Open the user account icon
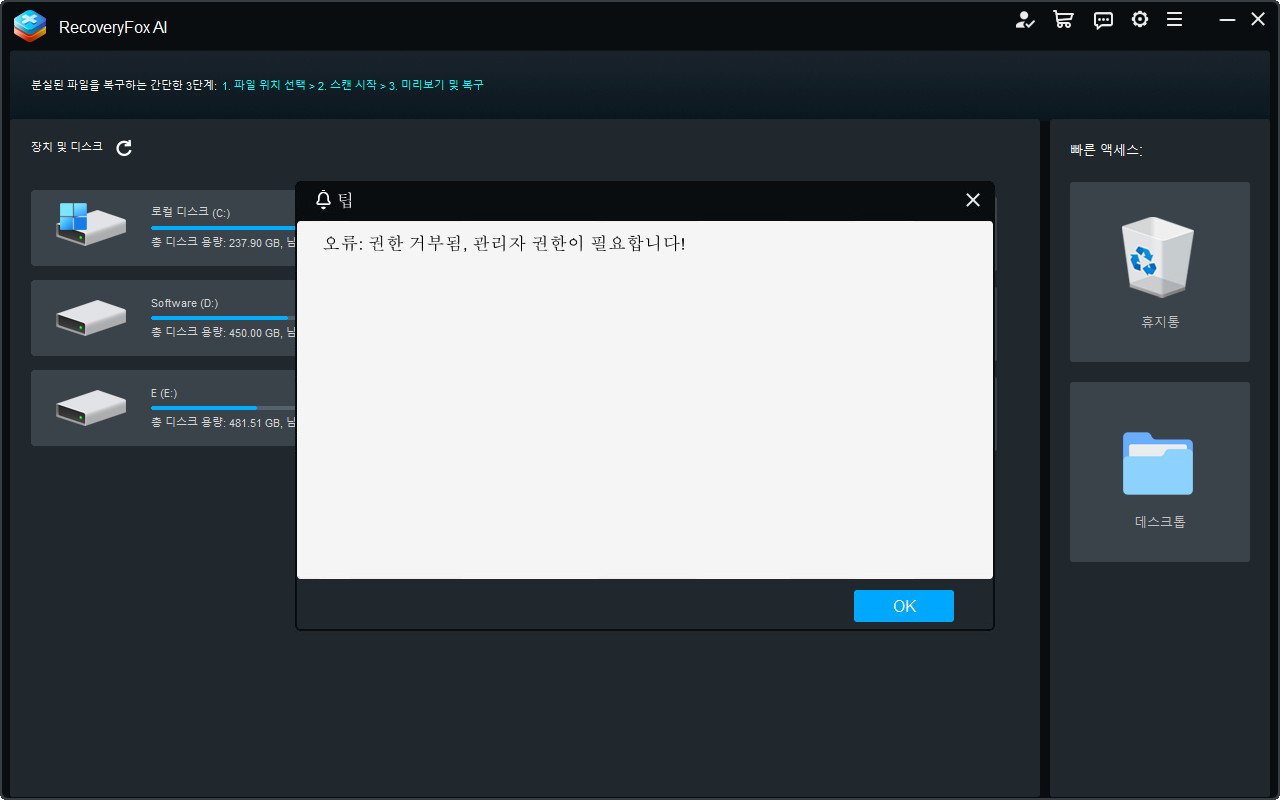This screenshot has width=1280, height=800. (1026, 19)
